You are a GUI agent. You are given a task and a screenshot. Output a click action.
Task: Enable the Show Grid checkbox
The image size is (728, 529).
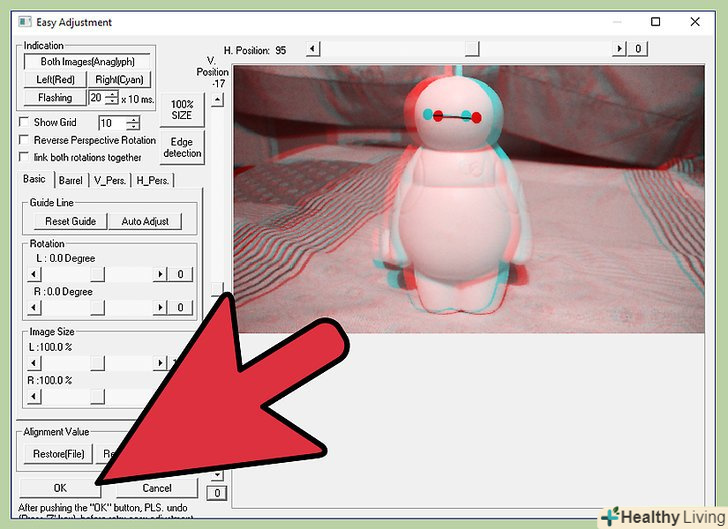24,122
